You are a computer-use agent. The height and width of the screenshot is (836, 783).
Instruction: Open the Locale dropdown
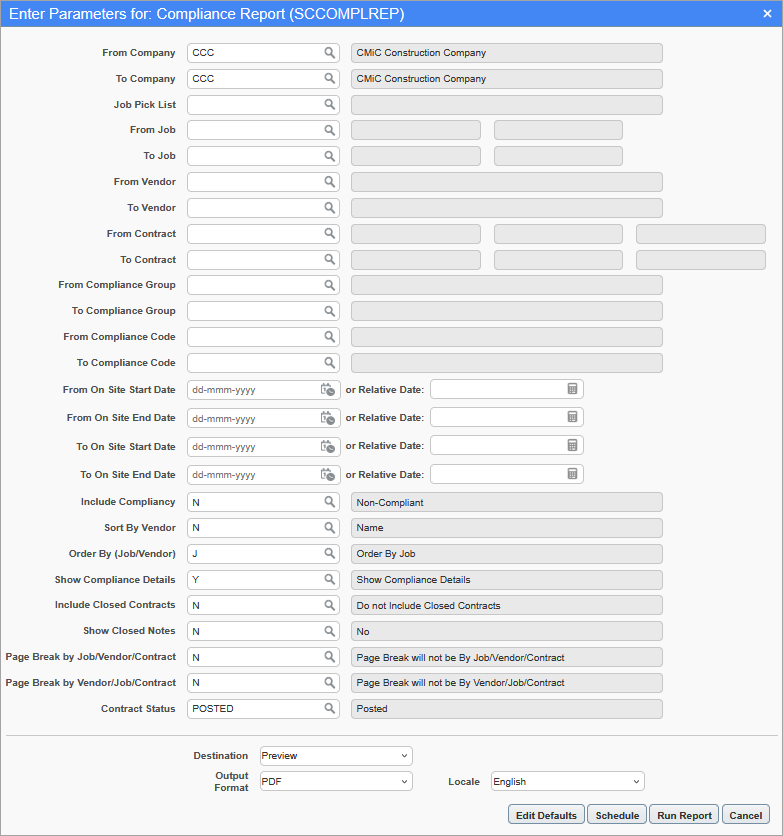click(566, 780)
